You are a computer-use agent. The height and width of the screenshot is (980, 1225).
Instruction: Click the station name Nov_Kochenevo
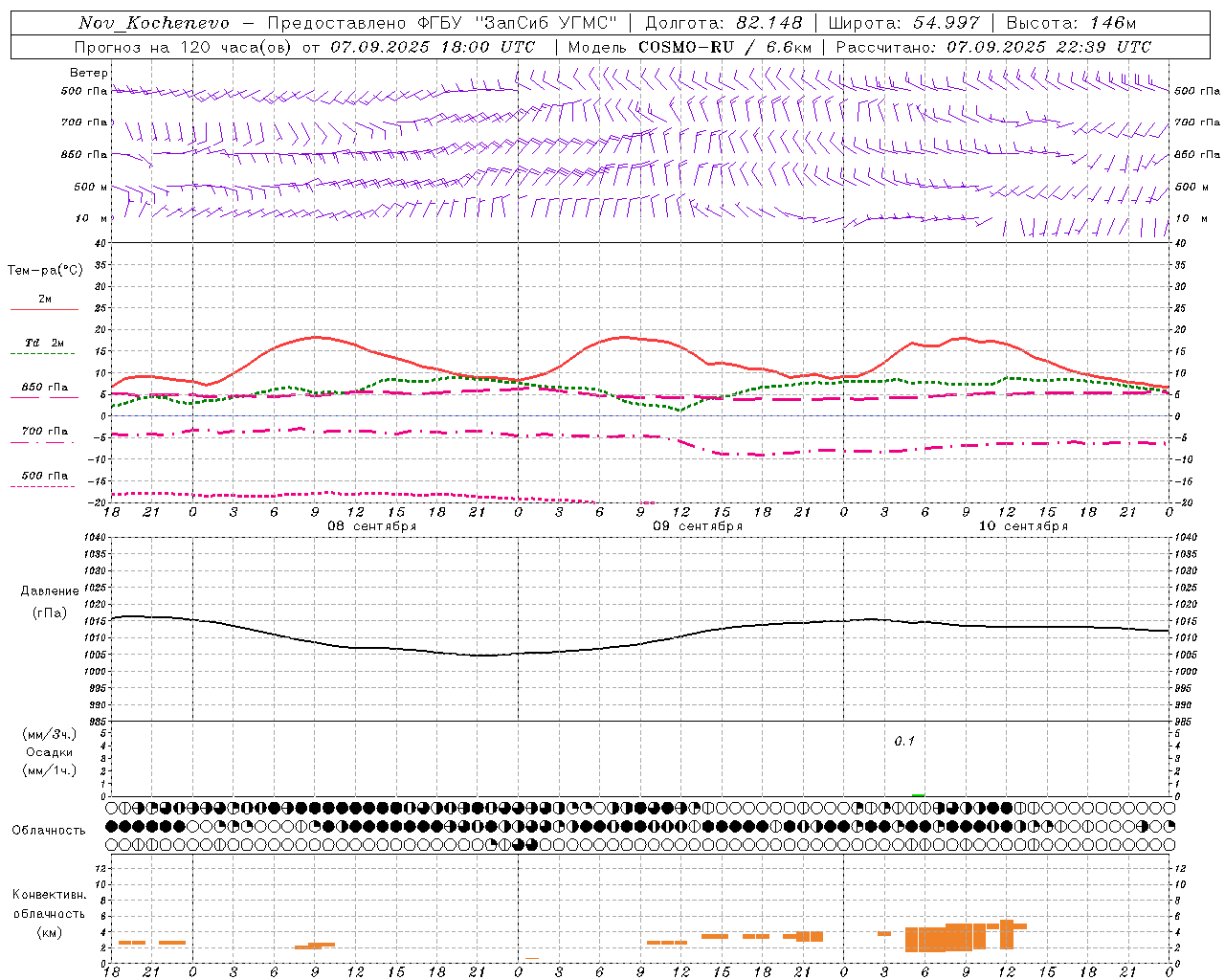(154, 23)
